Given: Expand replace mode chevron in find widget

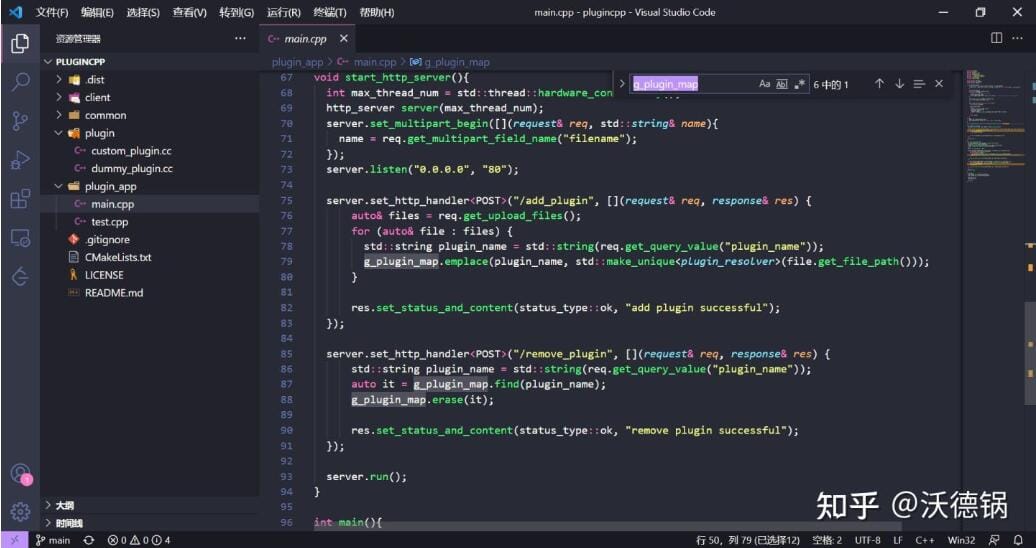Looking at the screenshot, I should (621, 84).
